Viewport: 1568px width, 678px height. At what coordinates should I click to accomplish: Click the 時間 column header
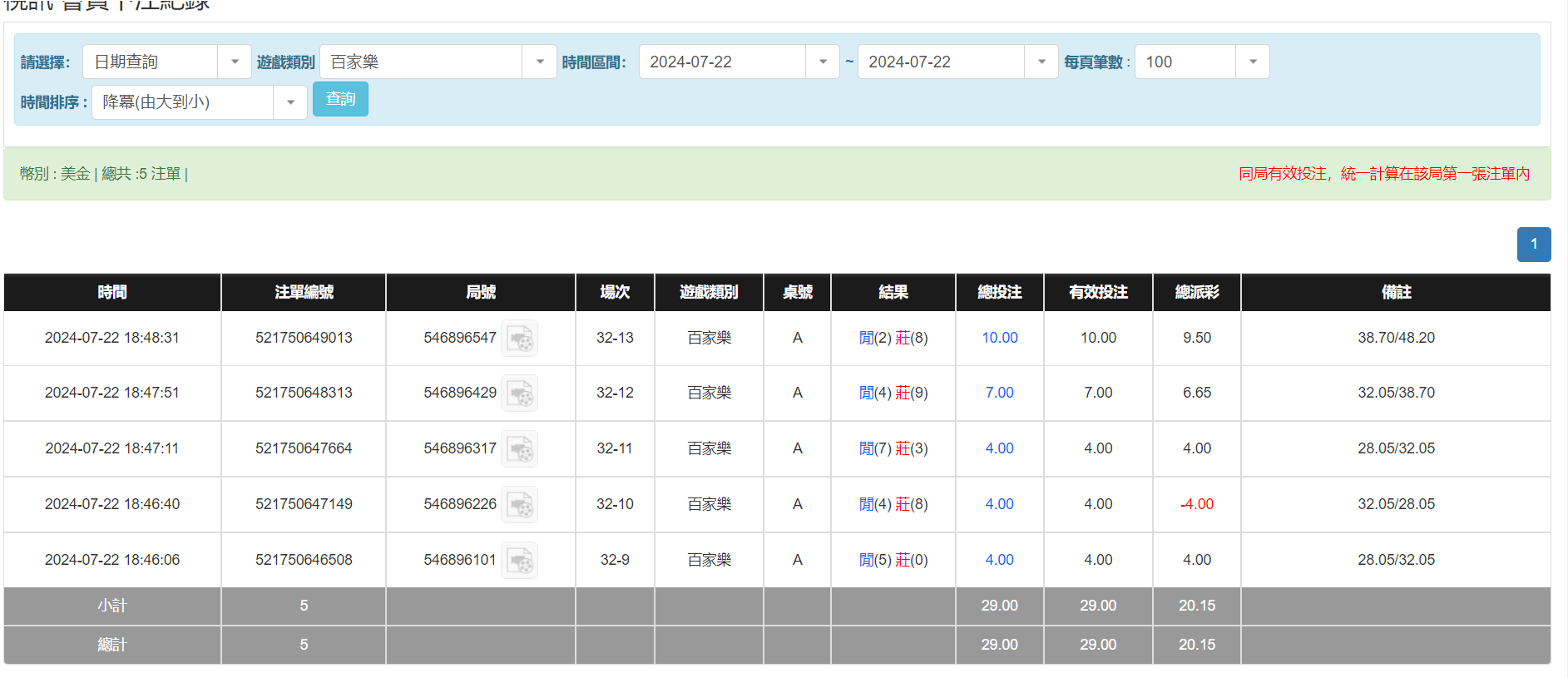click(x=112, y=292)
